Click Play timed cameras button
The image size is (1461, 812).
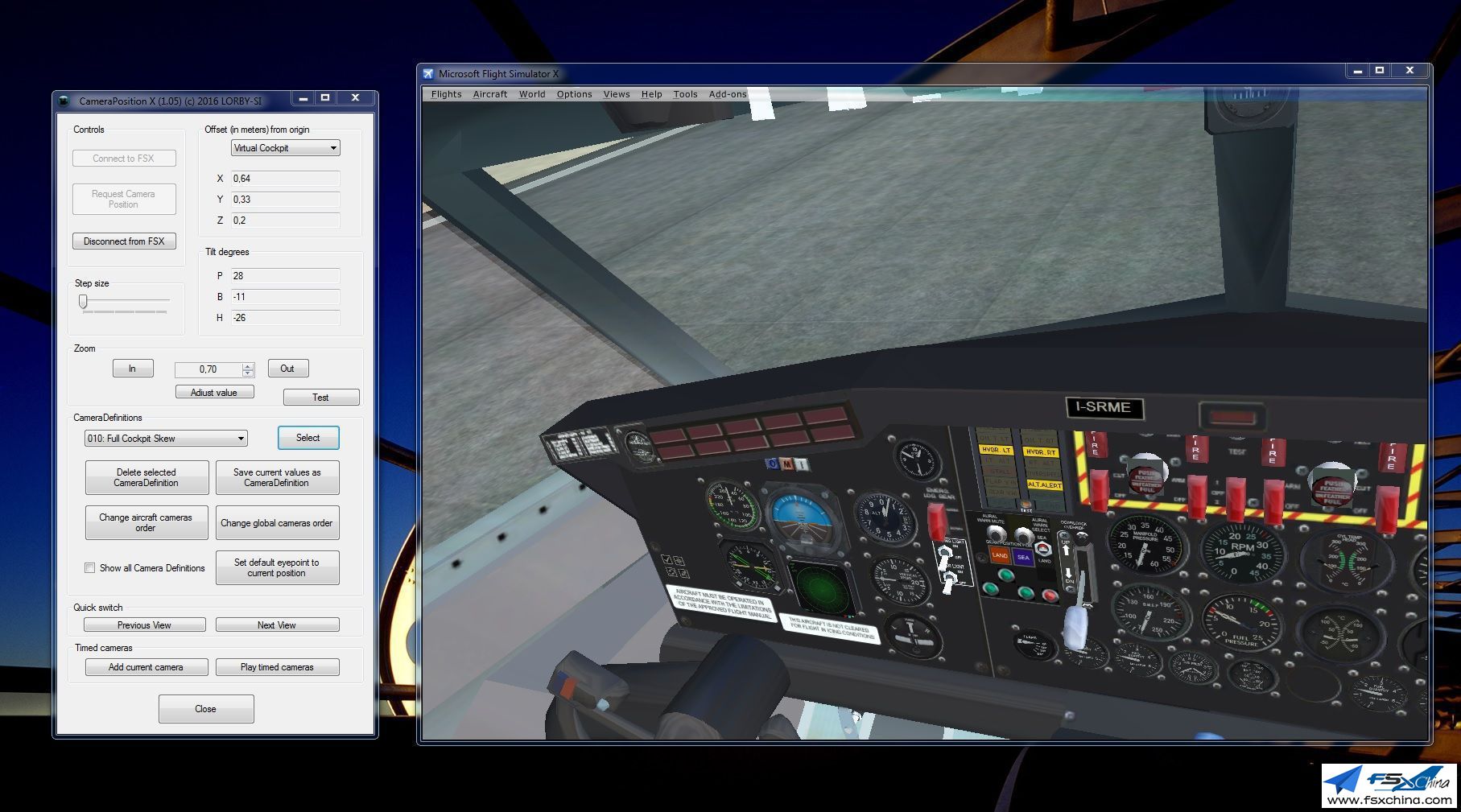click(x=277, y=667)
